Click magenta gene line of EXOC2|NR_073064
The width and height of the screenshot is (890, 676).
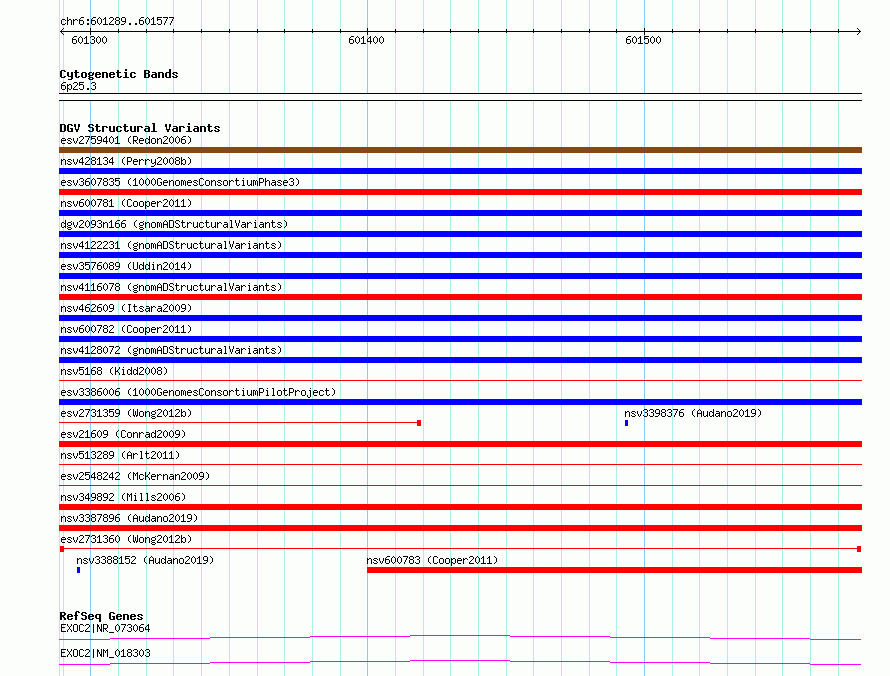coord(460,637)
